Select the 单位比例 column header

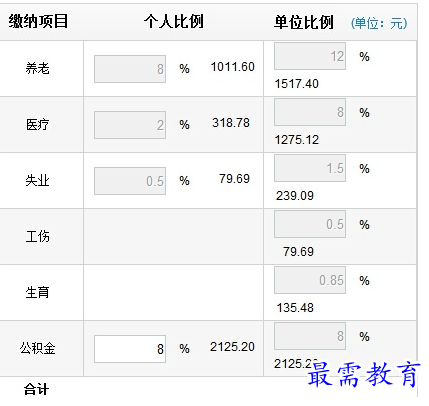(304, 22)
